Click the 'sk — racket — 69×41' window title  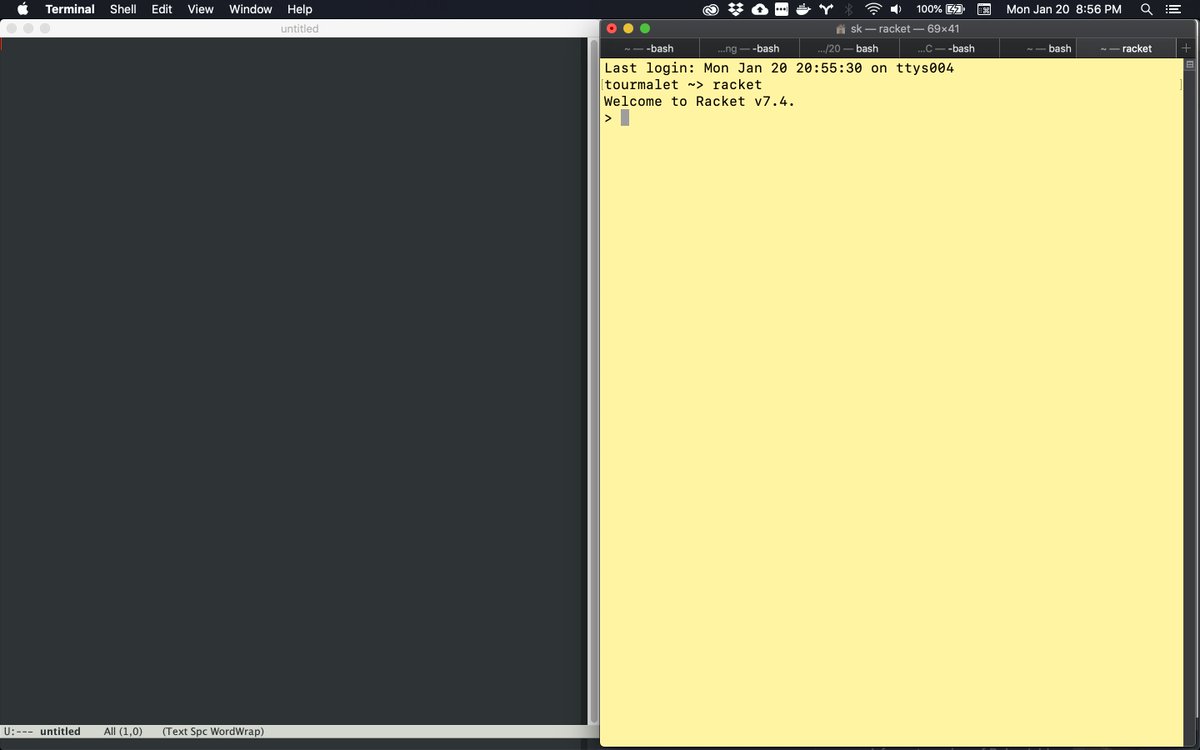click(905, 29)
